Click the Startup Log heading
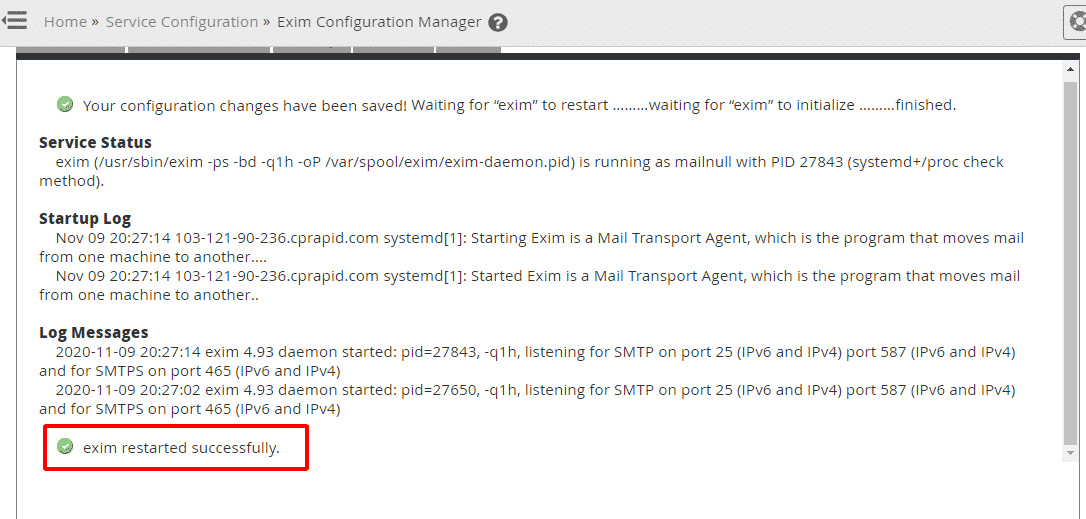Screen dimensions: 1086x519 [x=85, y=218]
